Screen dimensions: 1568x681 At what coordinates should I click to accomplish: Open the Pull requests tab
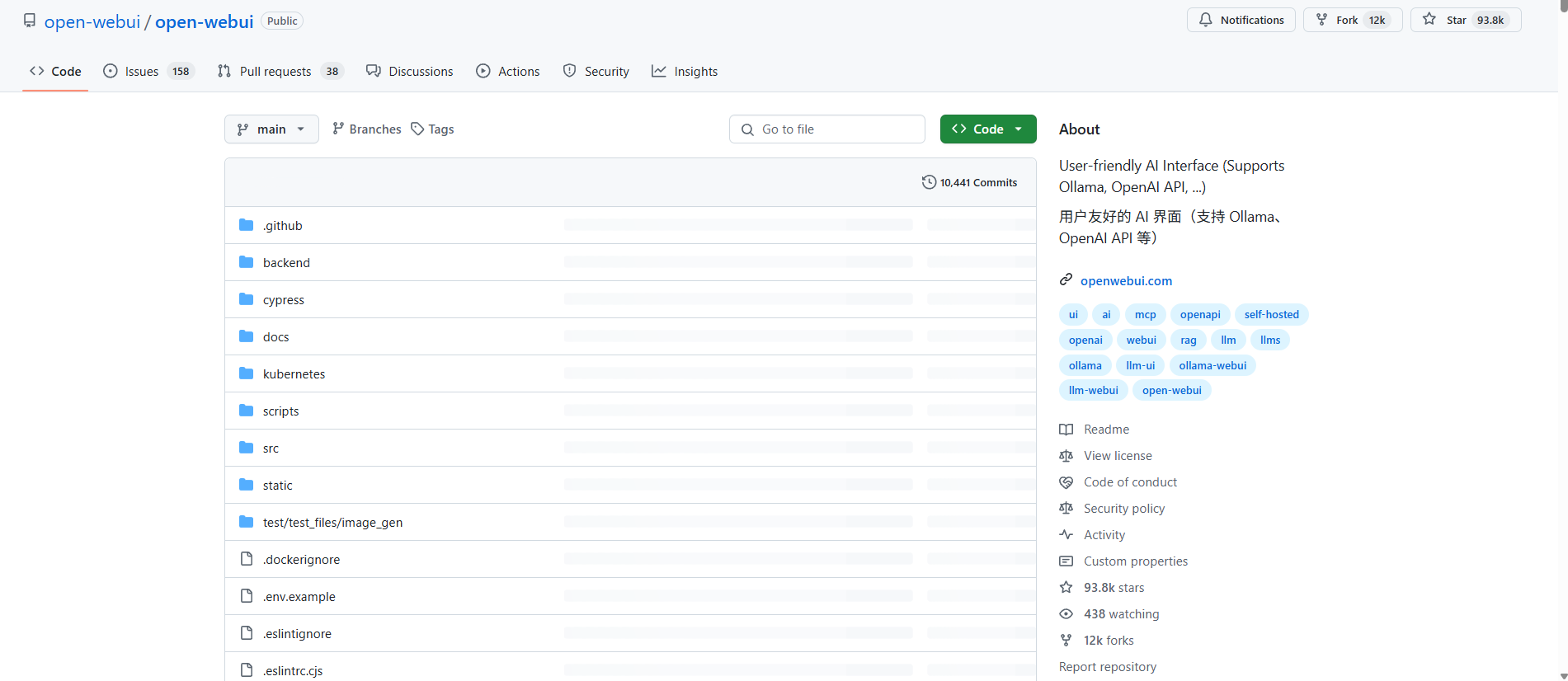click(x=280, y=72)
